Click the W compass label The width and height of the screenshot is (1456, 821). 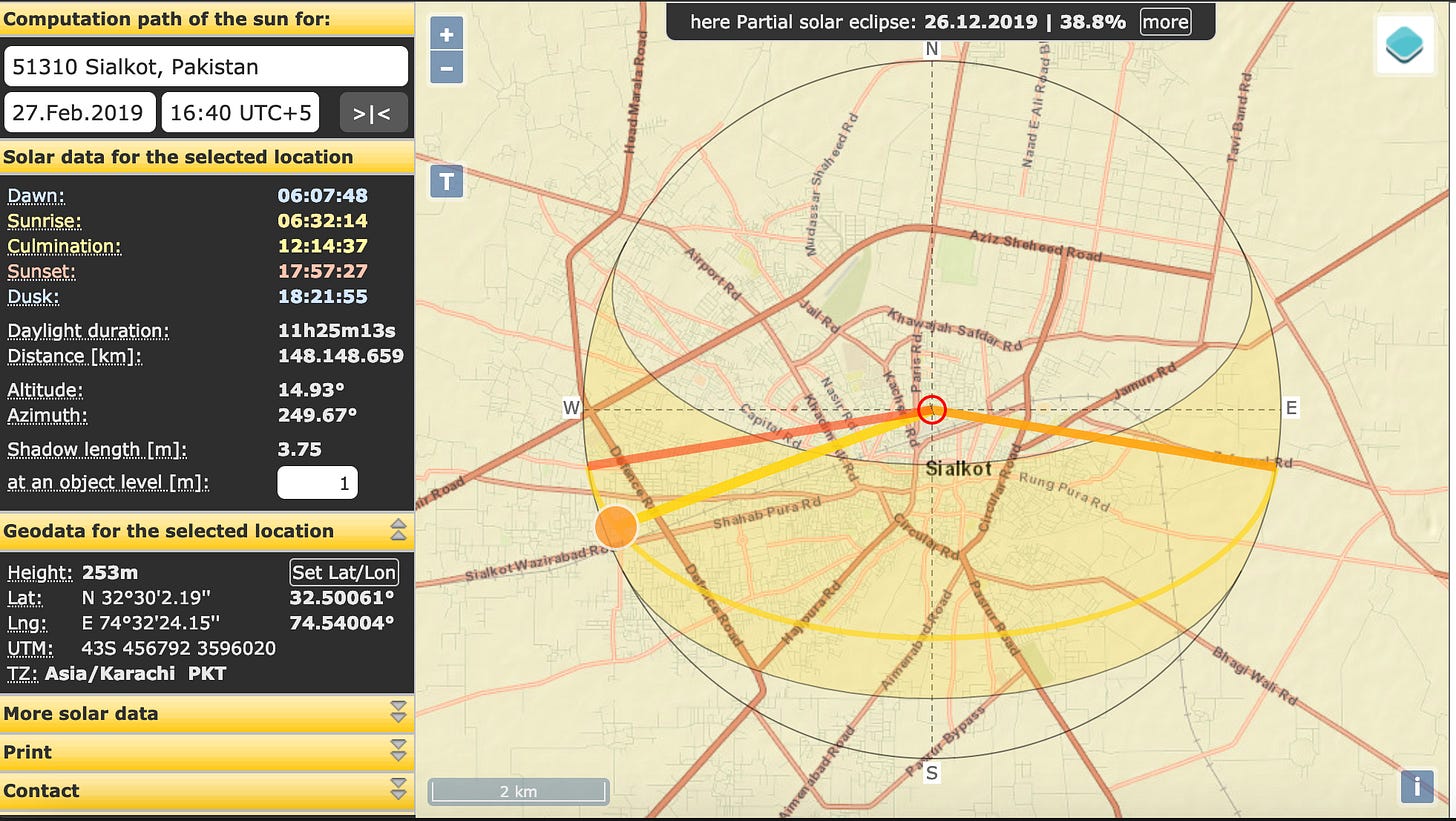572,407
